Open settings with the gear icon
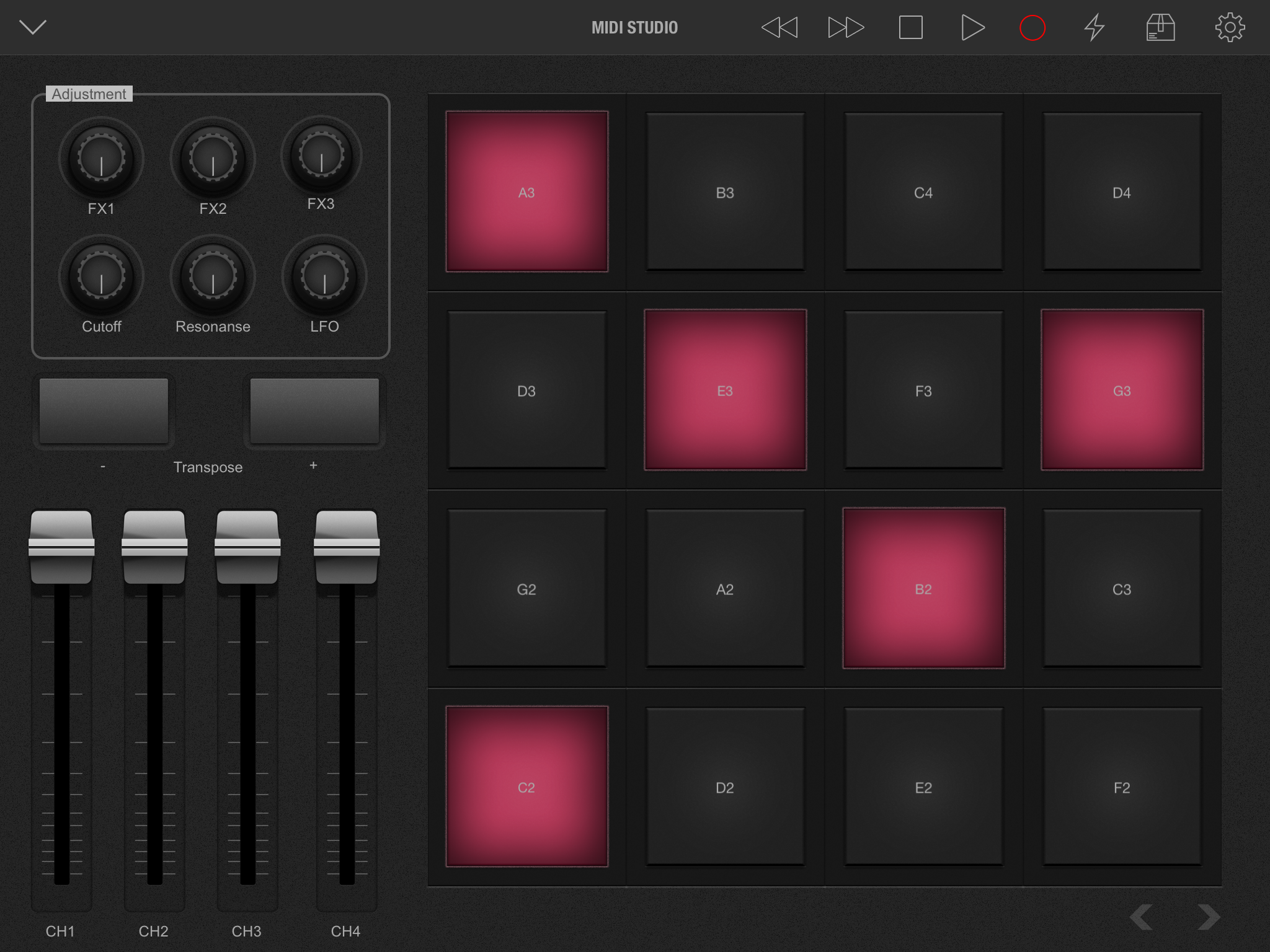1270x952 pixels. click(x=1230, y=28)
